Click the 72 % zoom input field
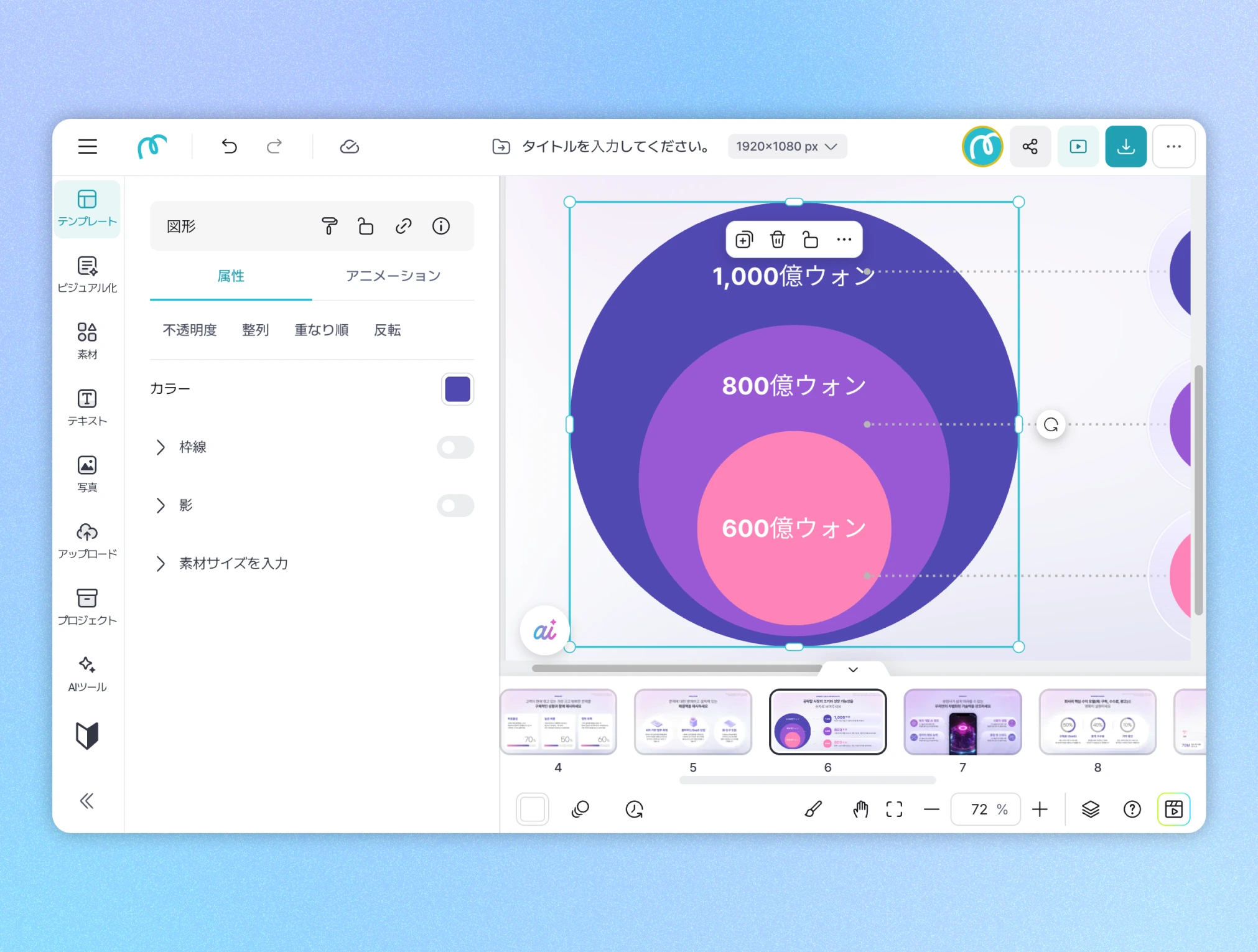 [x=985, y=809]
